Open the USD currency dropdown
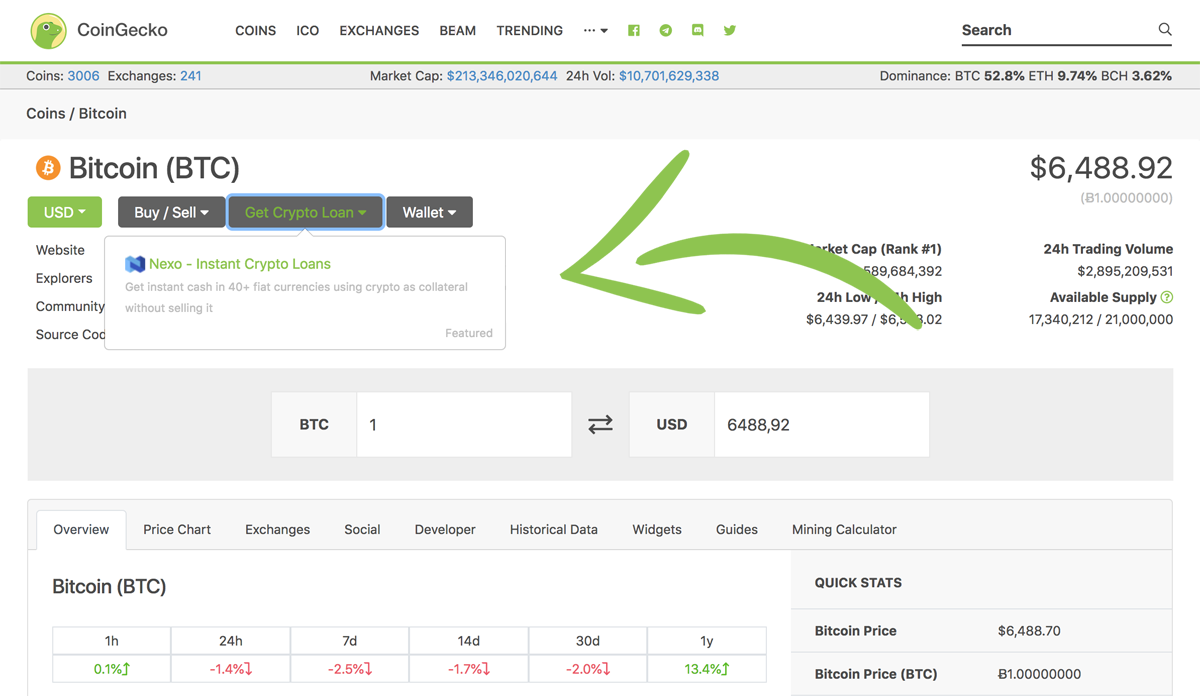The width and height of the screenshot is (1200, 696). (64, 212)
